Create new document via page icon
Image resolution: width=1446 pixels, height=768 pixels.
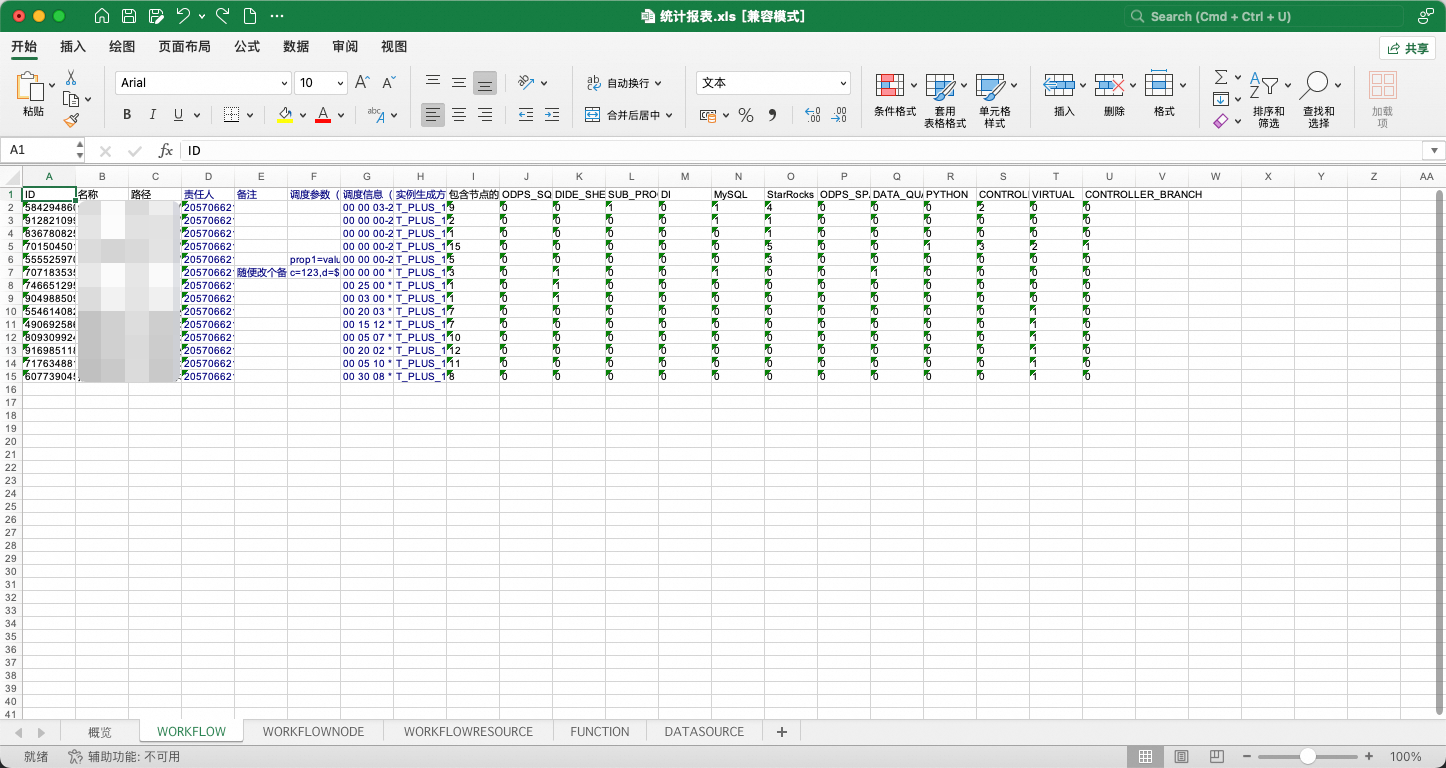250,16
